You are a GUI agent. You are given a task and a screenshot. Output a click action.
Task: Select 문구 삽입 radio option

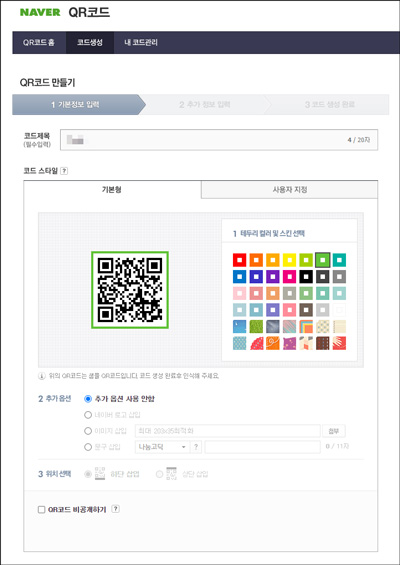88,447
